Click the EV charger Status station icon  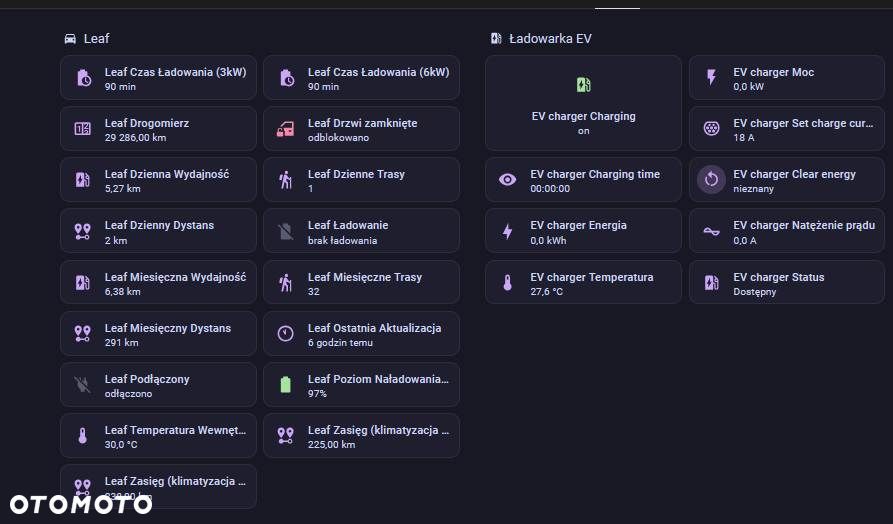[711, 283]
